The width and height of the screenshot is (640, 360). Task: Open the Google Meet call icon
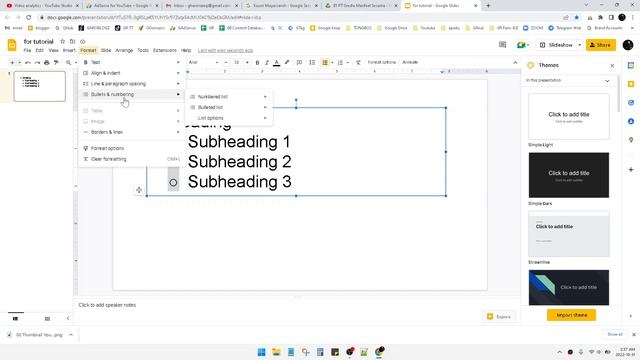(523, 45)
